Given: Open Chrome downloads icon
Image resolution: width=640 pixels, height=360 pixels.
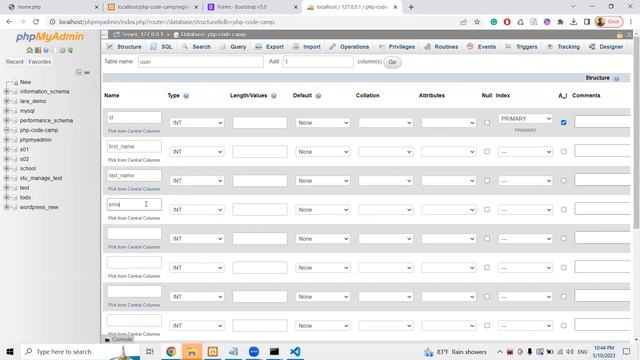Looking at the screenshot, I should [x=573, y=22].
